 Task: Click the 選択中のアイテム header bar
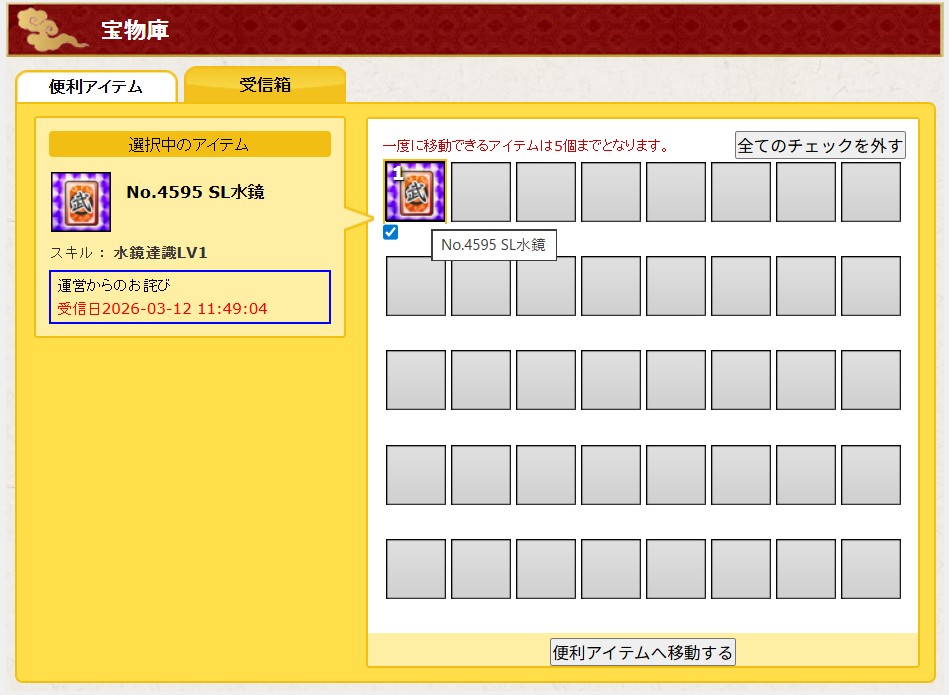tap(189, 144)
